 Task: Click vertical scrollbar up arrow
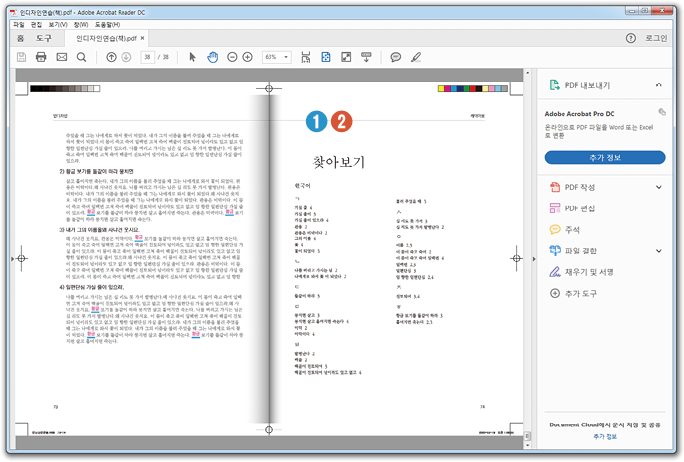527,72
